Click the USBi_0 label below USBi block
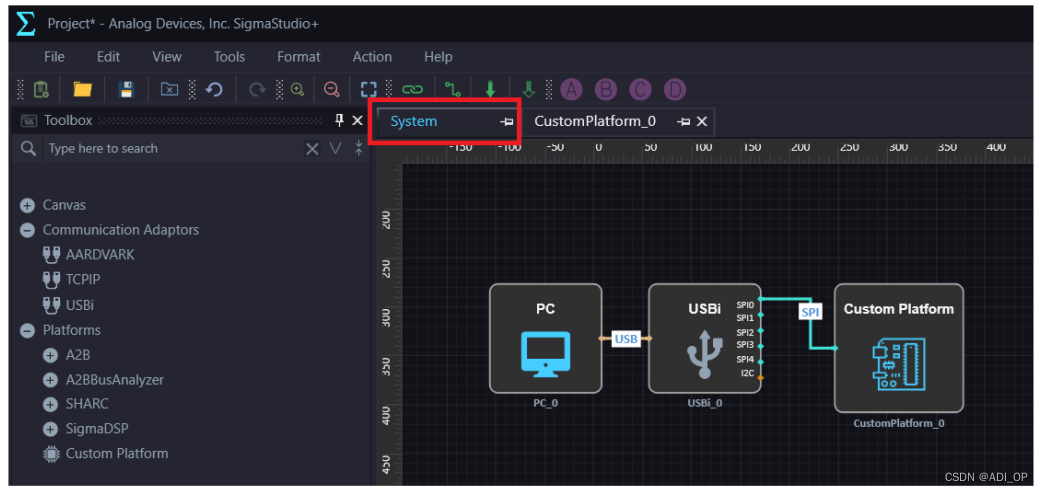The width and height of the screenshot is (1044, 493). [705, 403]
